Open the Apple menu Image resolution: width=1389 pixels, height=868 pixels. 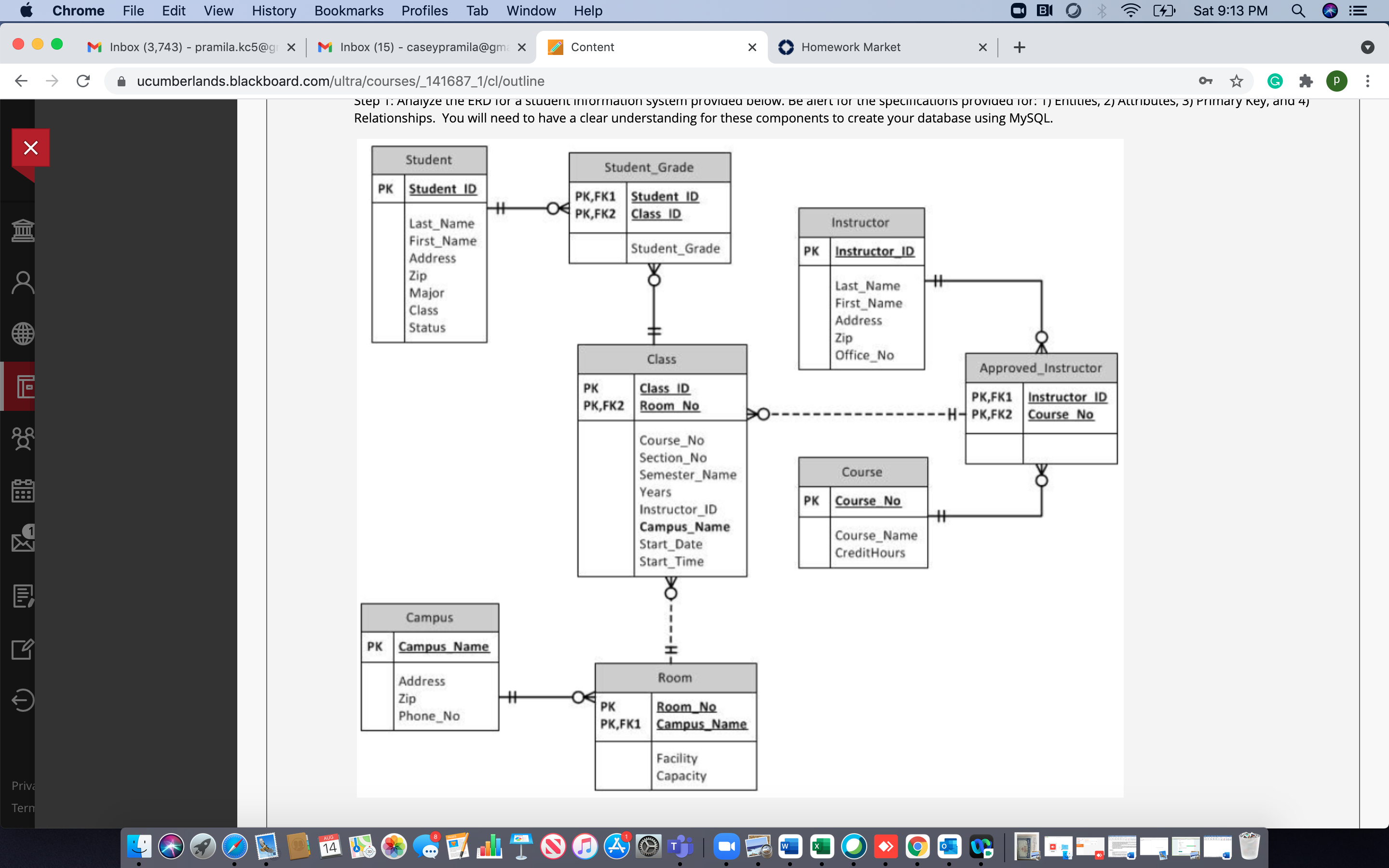tap(27, 10)
